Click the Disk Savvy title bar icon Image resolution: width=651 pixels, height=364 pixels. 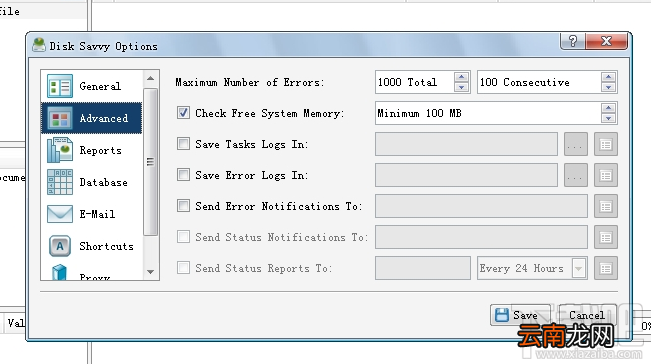click(39, 45)
